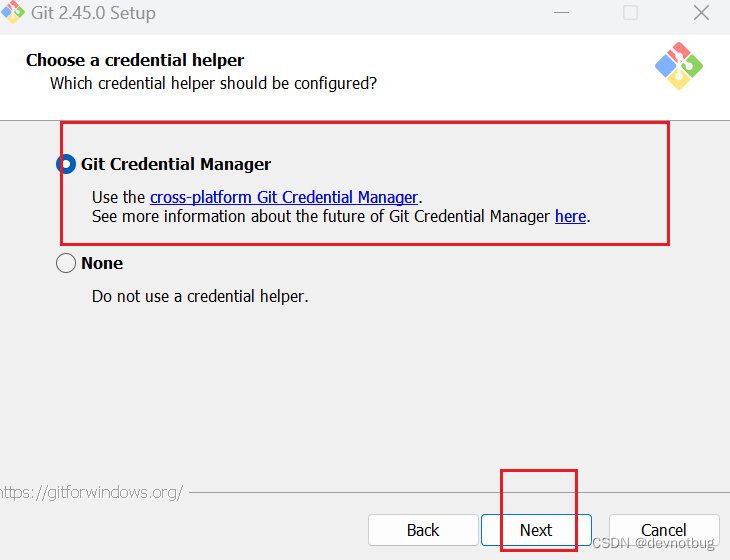Click the Next button
The width and height of the screenshot is (730, 560).
coord(536,530)
